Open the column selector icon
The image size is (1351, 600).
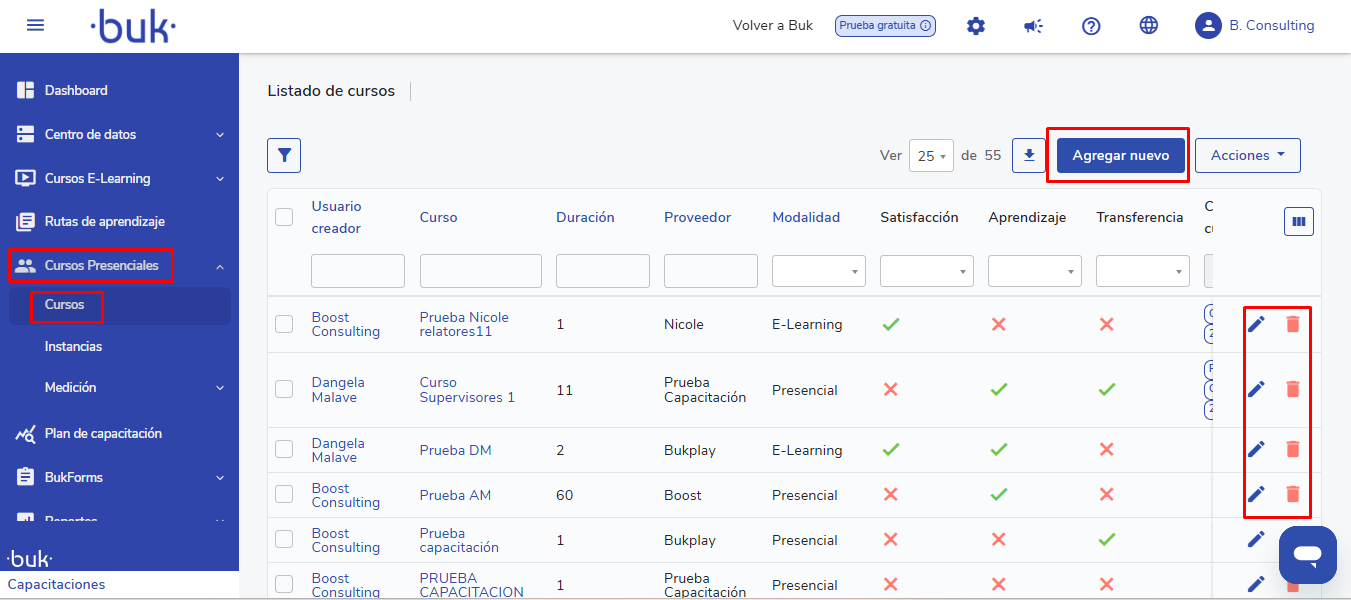click(1298, 222)
